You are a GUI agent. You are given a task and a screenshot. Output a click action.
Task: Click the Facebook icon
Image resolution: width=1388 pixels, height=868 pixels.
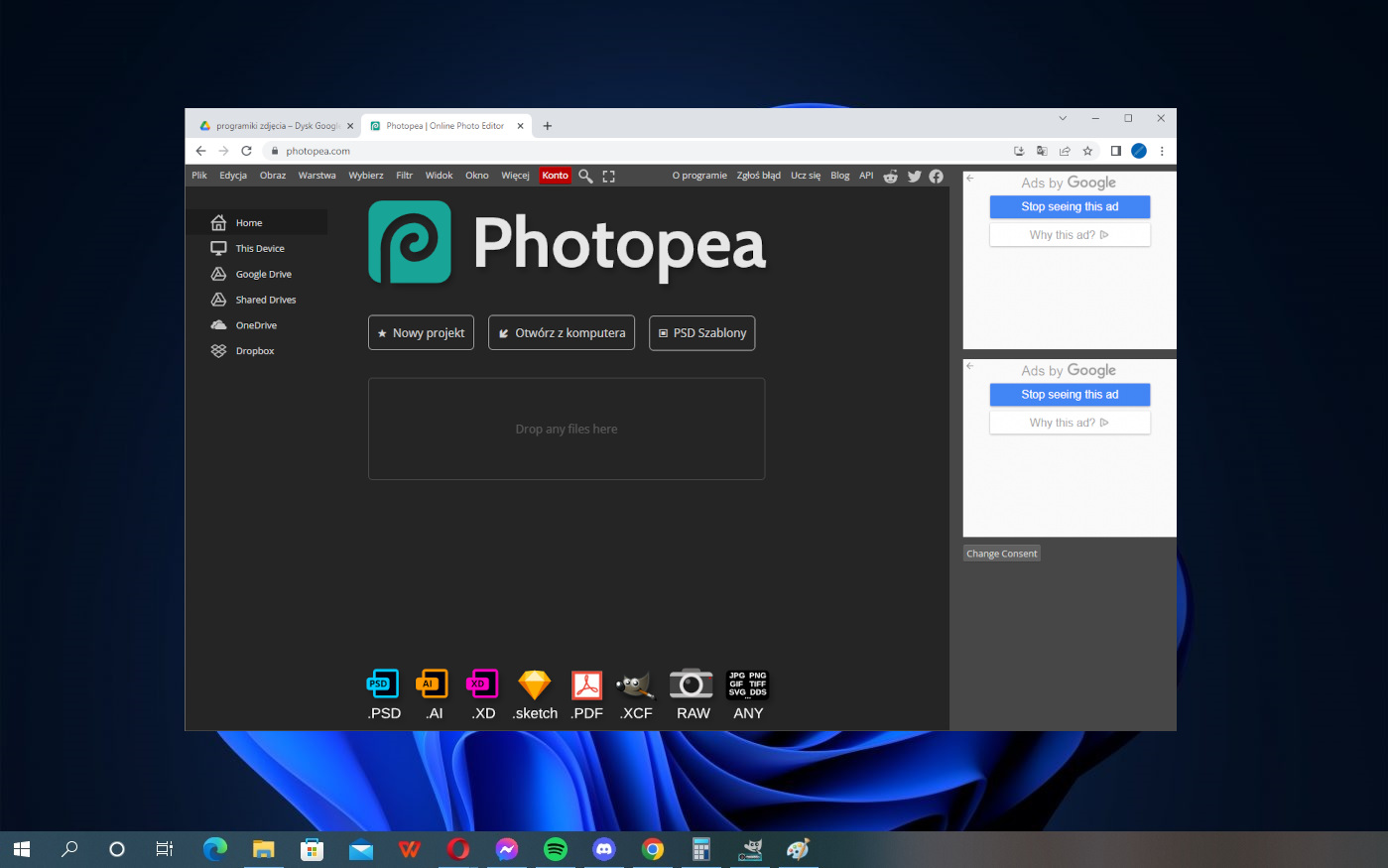coord(937,176)
